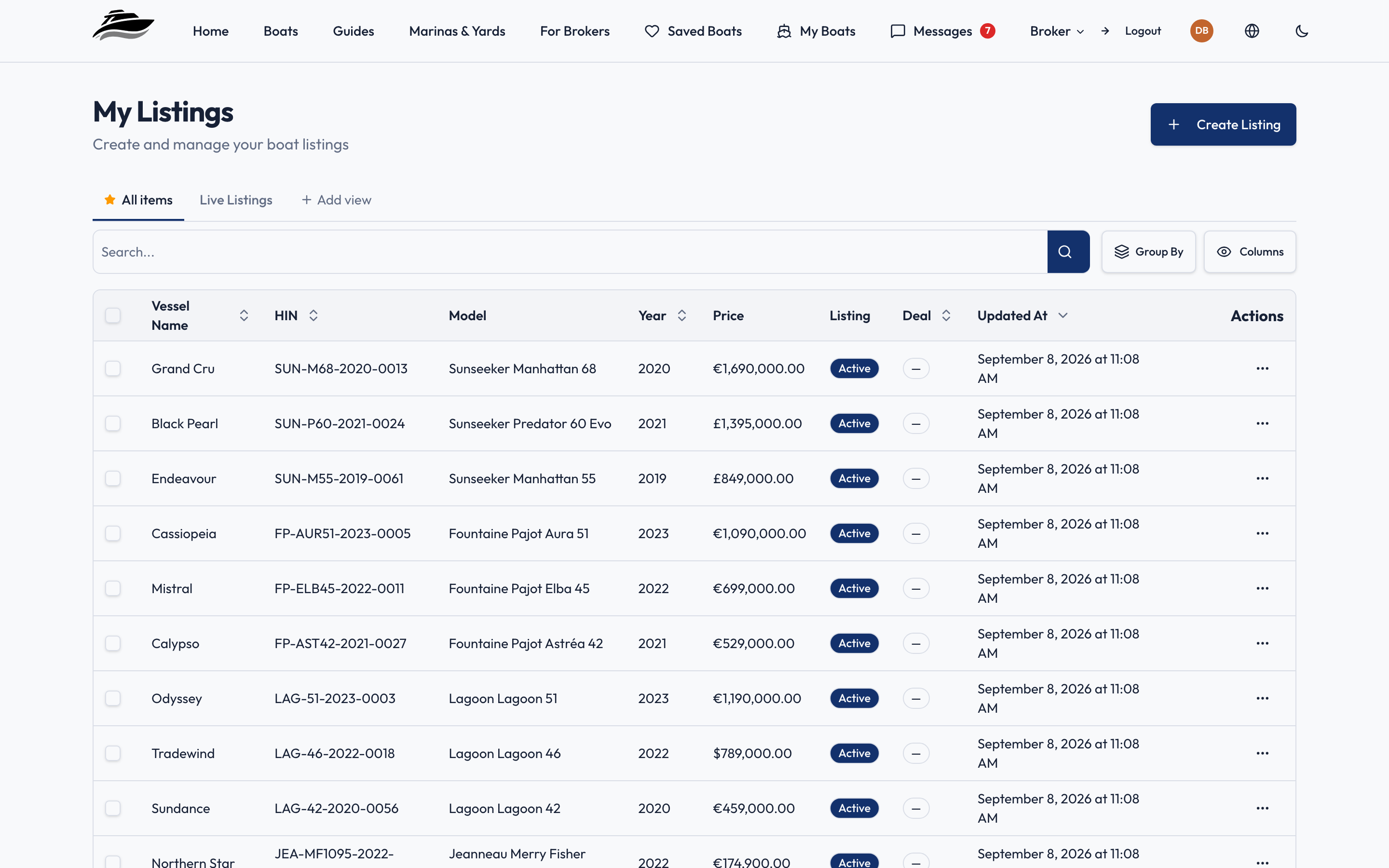This screenshot has width=1389, height=868.
Task: Open Saved Boats heart link
Action: click(x=693, y=31)
